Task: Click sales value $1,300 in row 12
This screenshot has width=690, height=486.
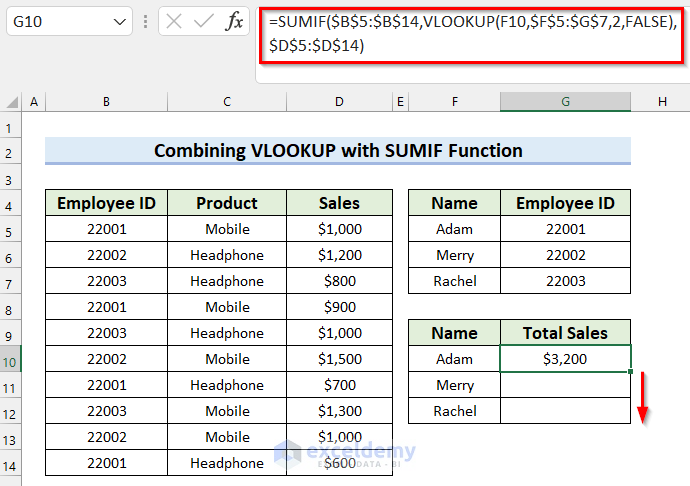Action: (339, 411)
